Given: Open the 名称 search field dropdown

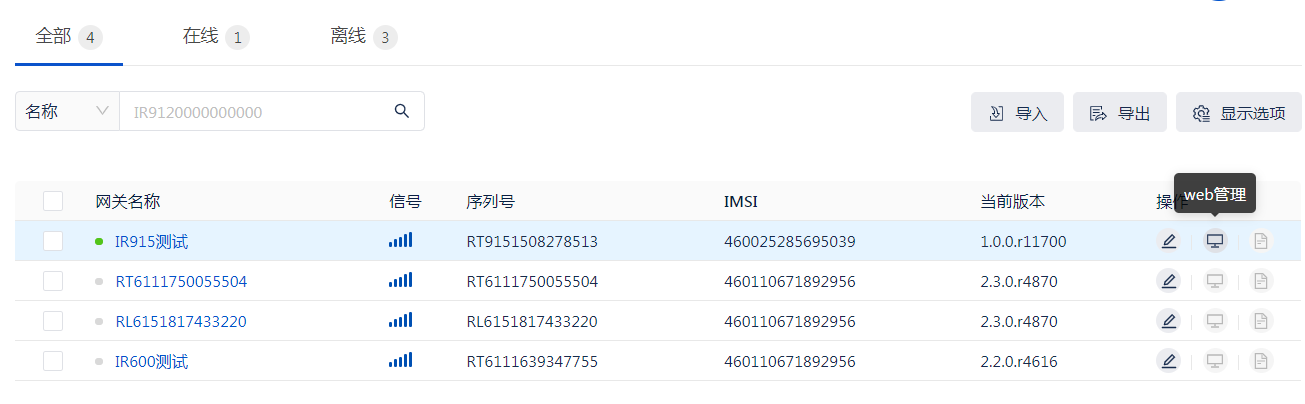Looking at the screenshot, I should tap(67, 111).
